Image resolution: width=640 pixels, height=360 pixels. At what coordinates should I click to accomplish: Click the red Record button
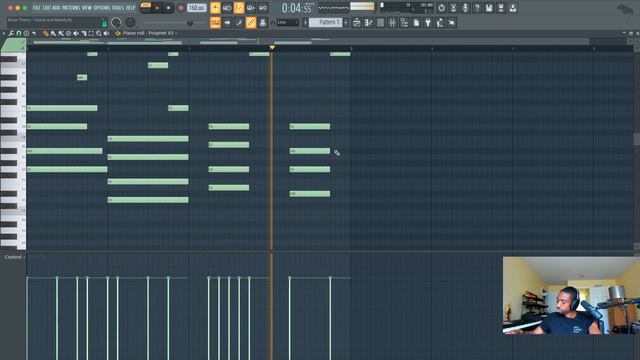[181, 8]
